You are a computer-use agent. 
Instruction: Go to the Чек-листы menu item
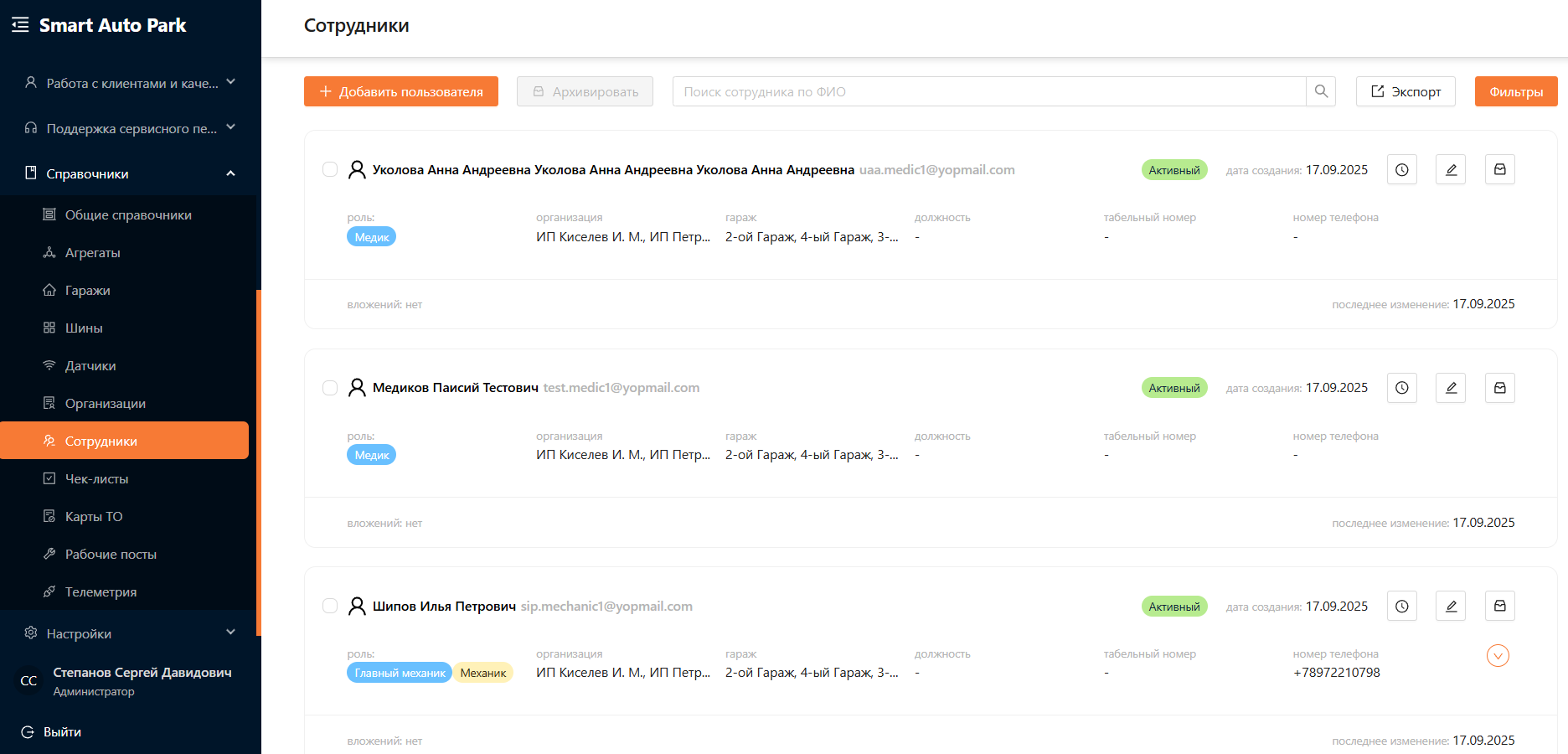pos(96,479)
